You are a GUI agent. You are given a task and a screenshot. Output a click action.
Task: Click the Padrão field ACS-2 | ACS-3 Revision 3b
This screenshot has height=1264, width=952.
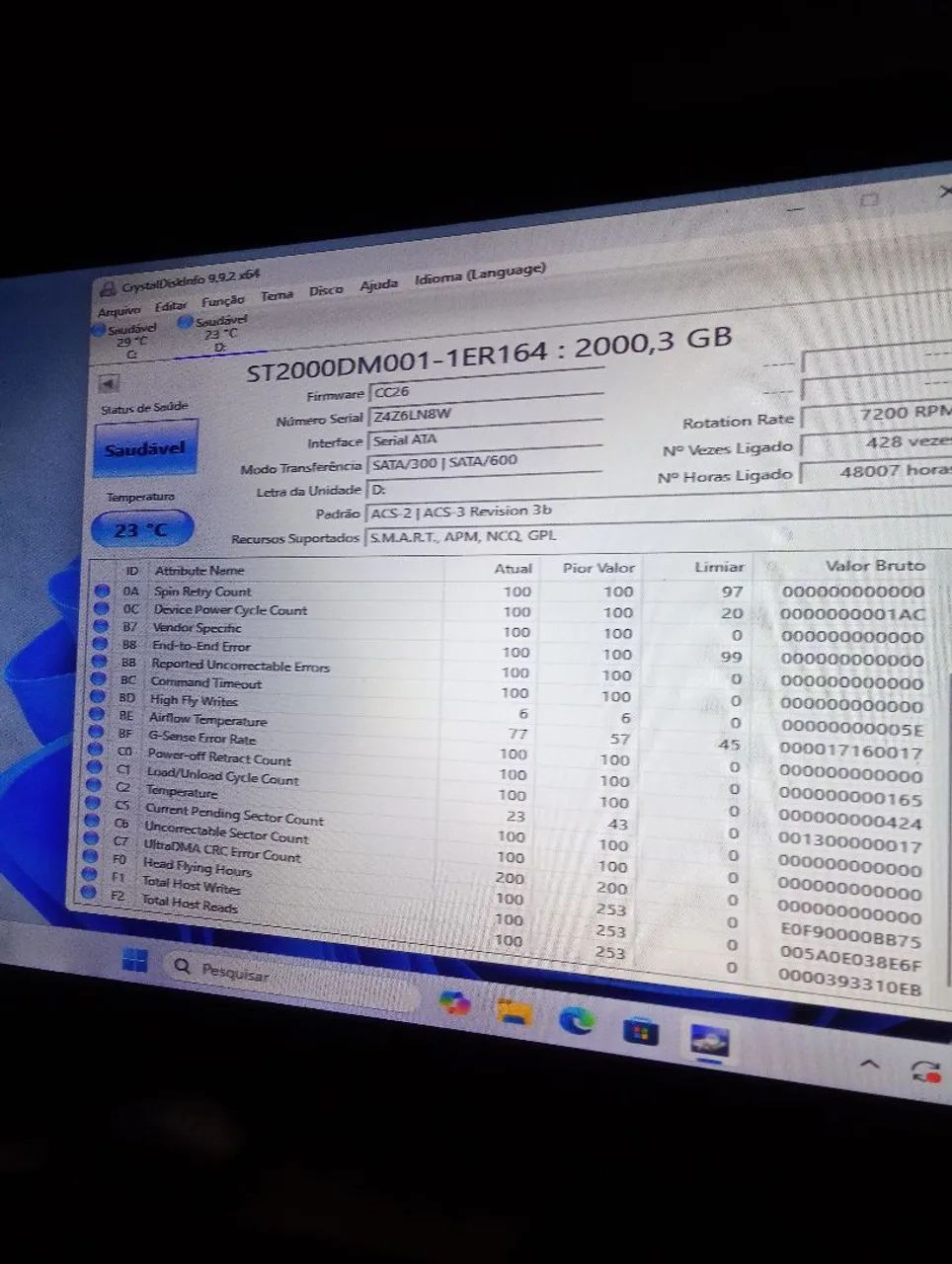(659, 512)
